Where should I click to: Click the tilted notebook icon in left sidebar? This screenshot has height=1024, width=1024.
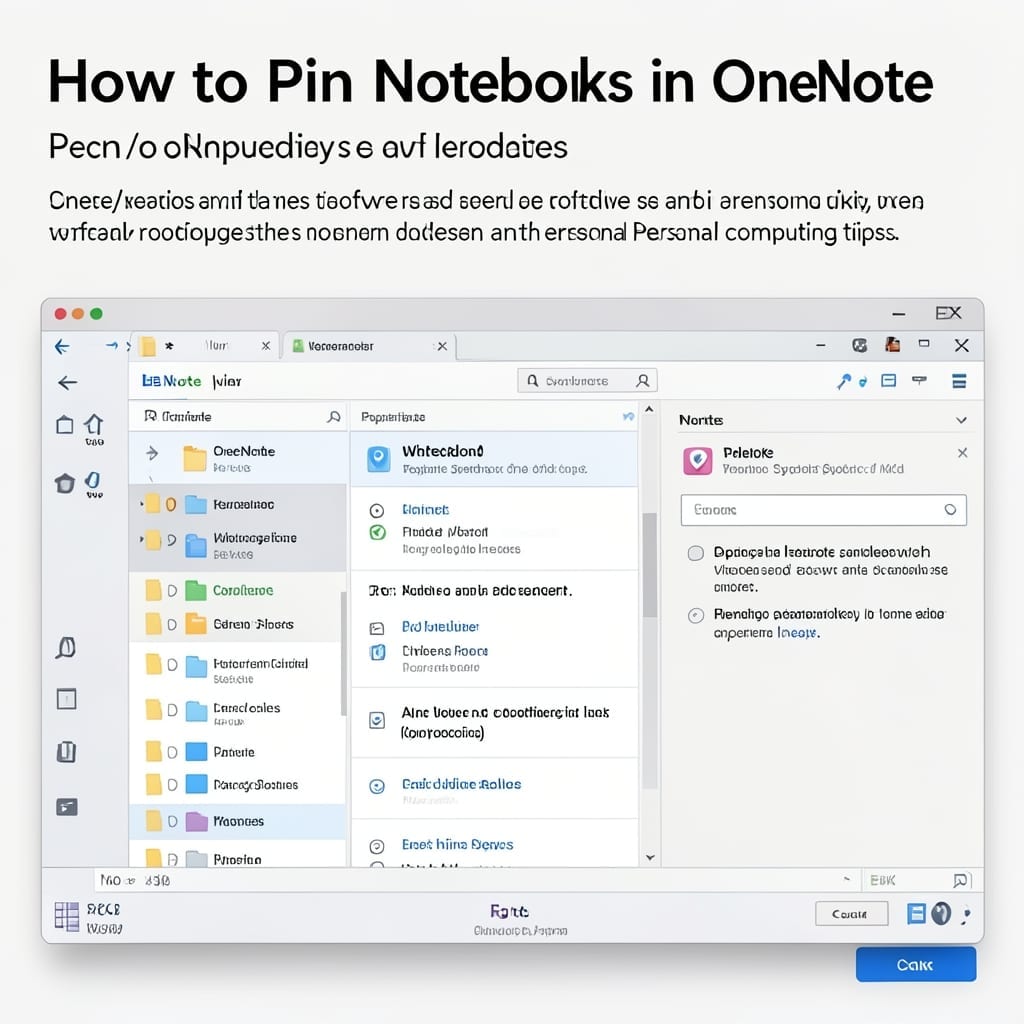click(66, 647)
